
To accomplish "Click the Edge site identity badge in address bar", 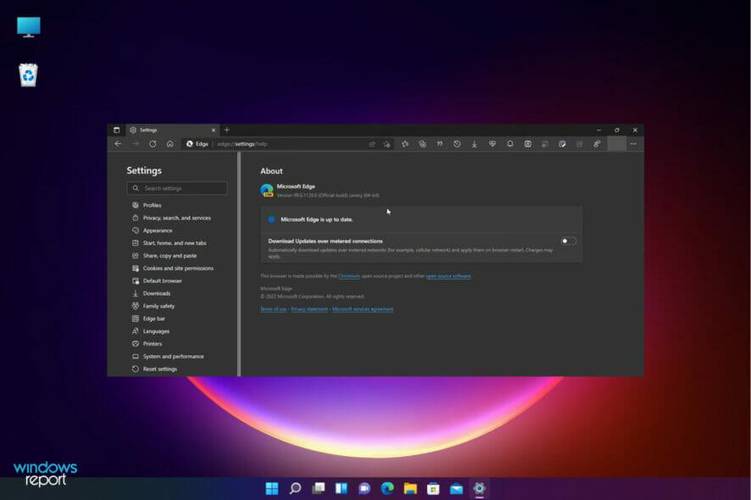I will tap(197, 144).
